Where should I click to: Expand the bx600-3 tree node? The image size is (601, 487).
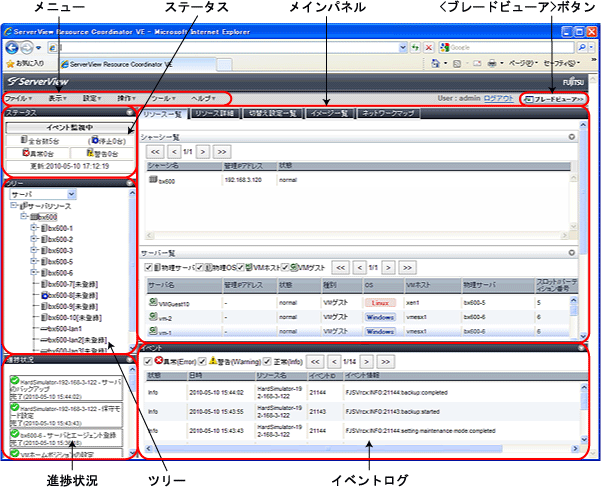click(x=34, y=250)
